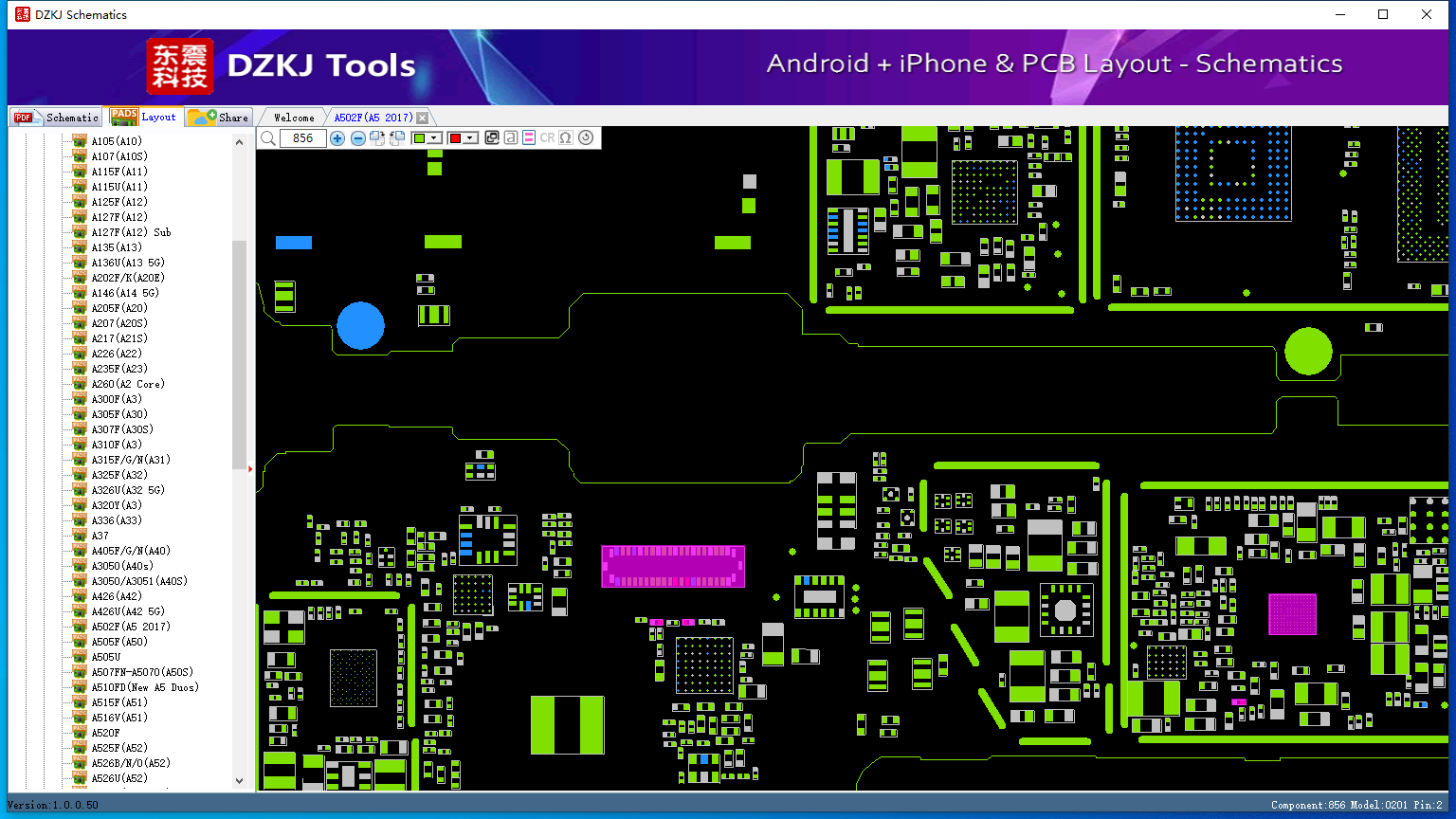This screenshot has width=1456, height=819.
Task: Click the model list scrollbar up arrow
Action: pos(239,142)
